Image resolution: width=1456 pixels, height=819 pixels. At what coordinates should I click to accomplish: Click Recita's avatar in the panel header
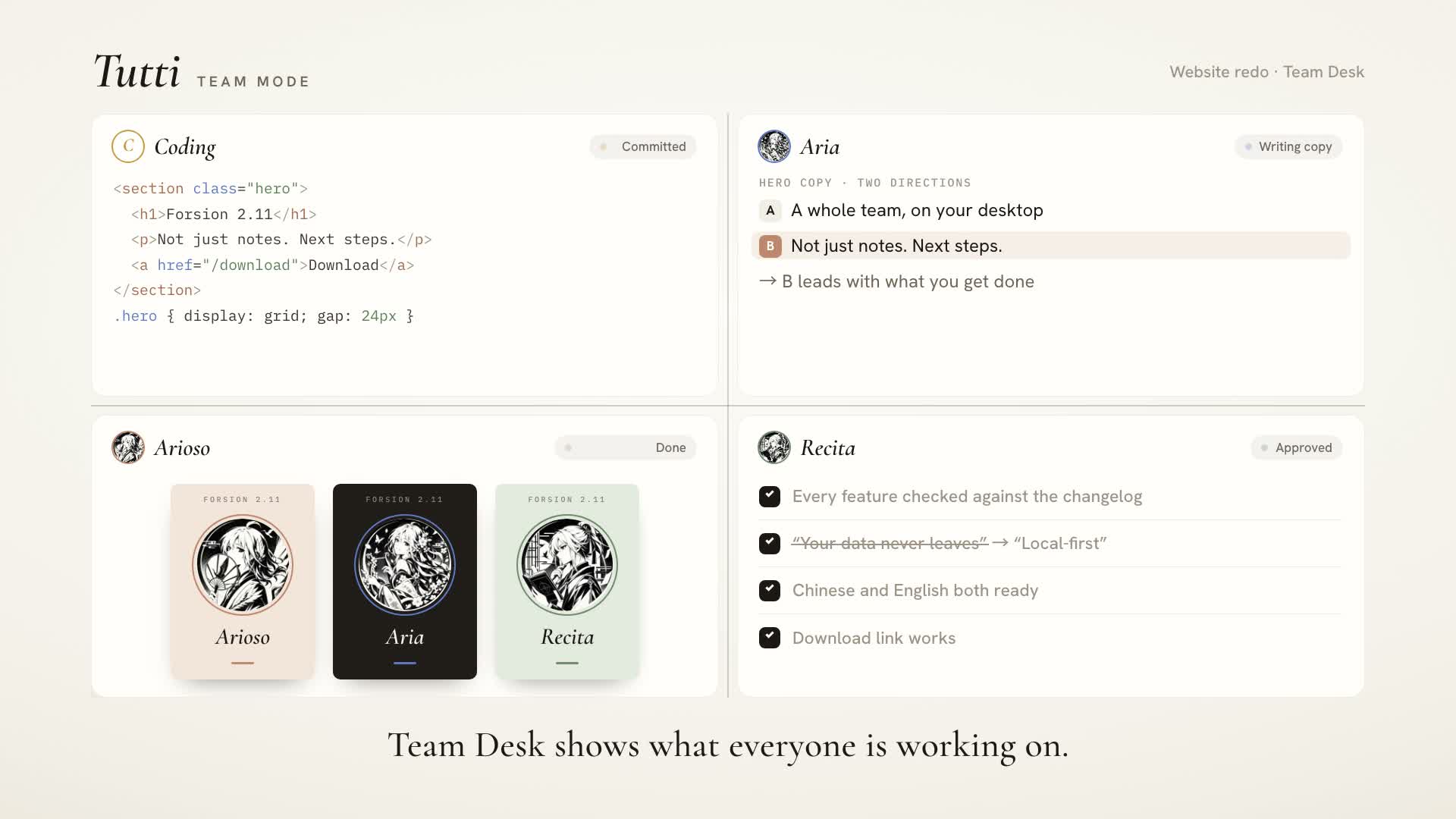tap(774, 447)
